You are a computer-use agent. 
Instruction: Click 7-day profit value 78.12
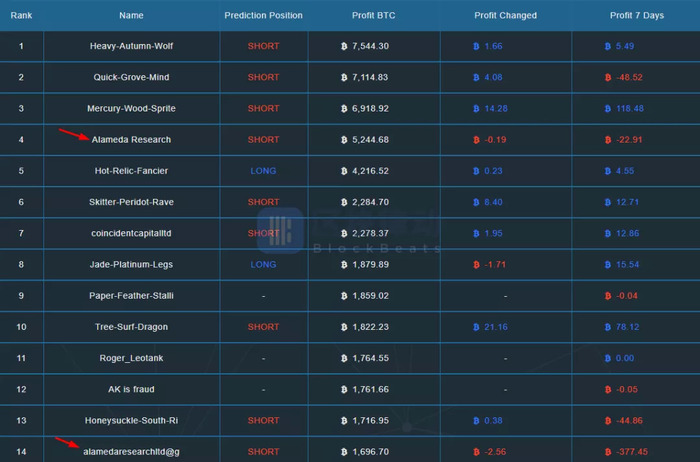627,327
